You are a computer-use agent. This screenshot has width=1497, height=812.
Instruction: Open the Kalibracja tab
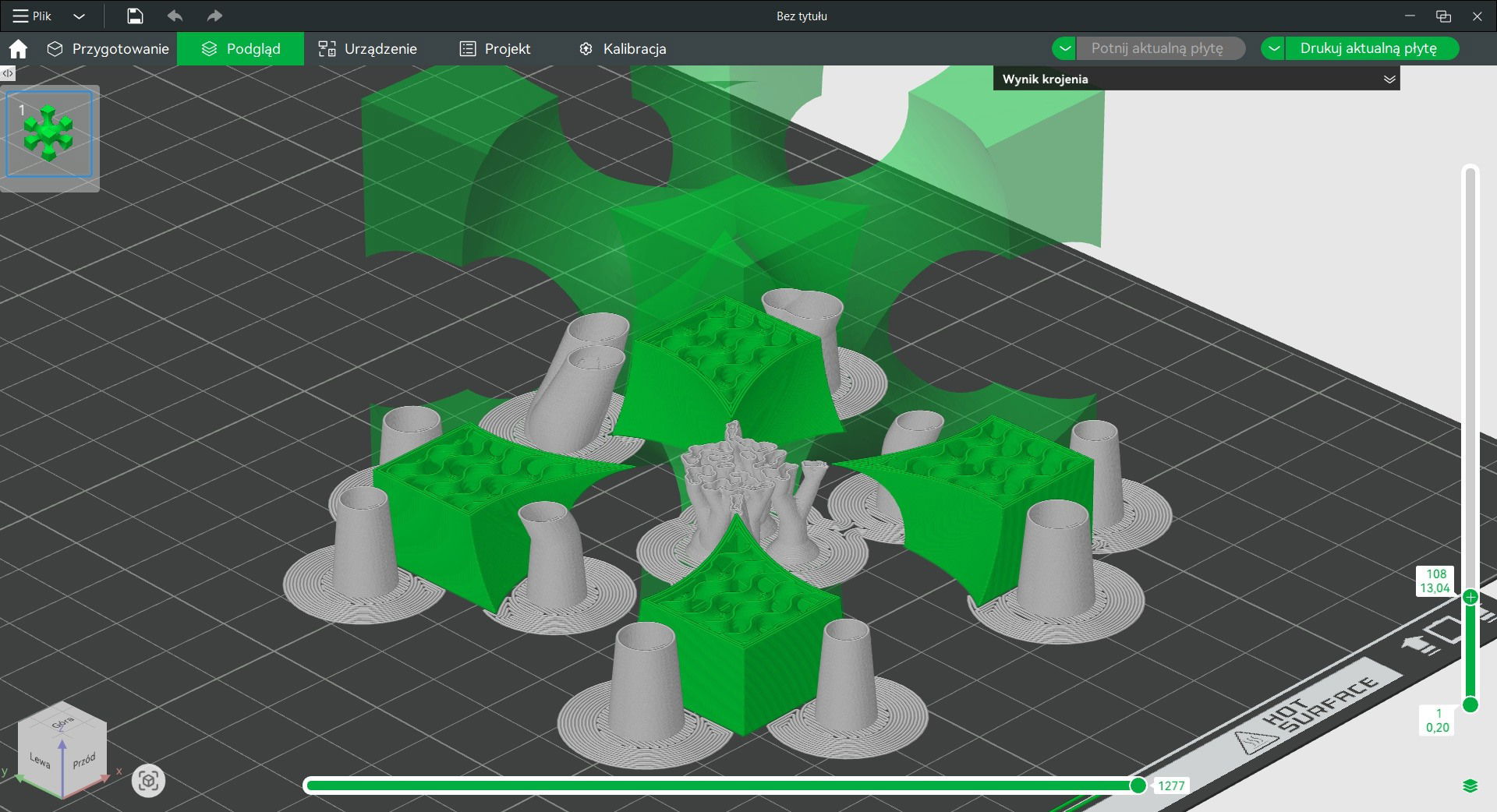click(633, 48)
